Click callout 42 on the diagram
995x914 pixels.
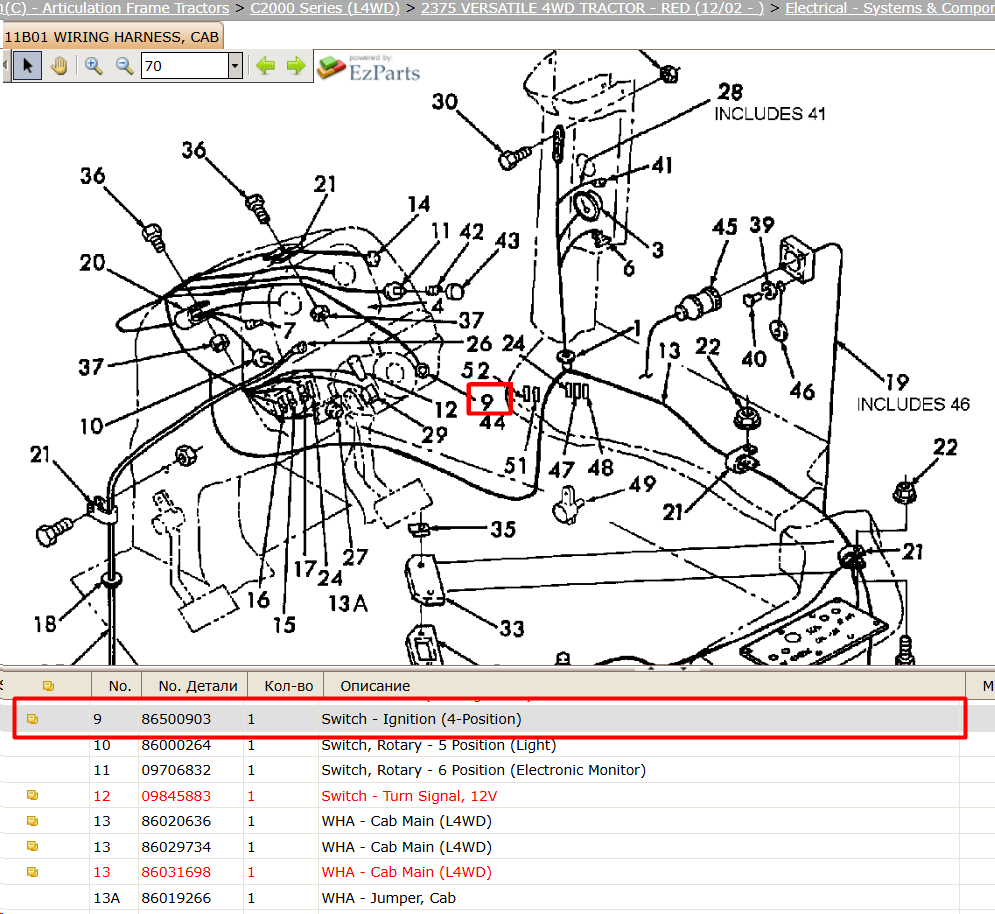[x=471, y=231]
